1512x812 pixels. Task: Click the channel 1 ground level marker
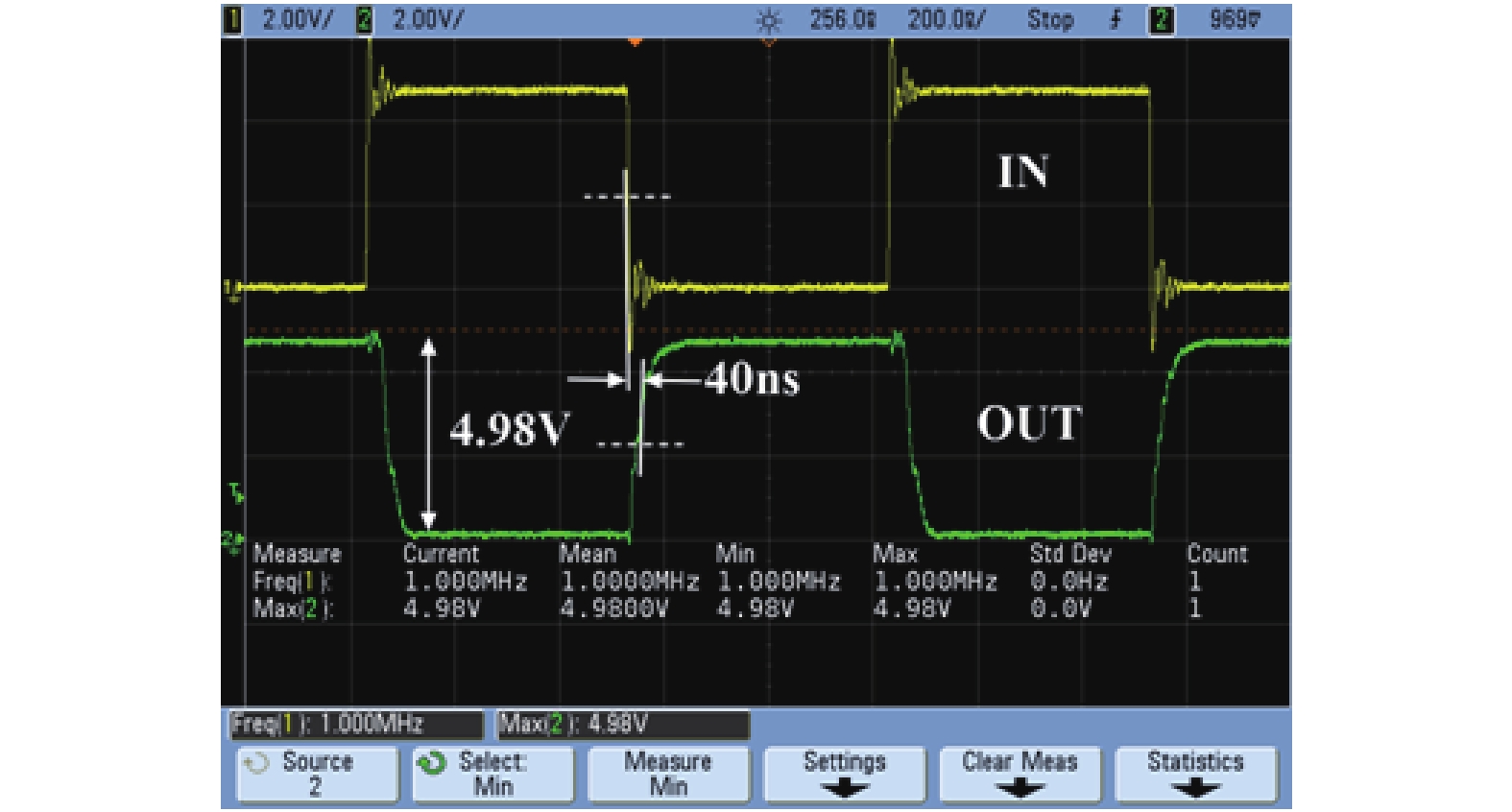230,288
